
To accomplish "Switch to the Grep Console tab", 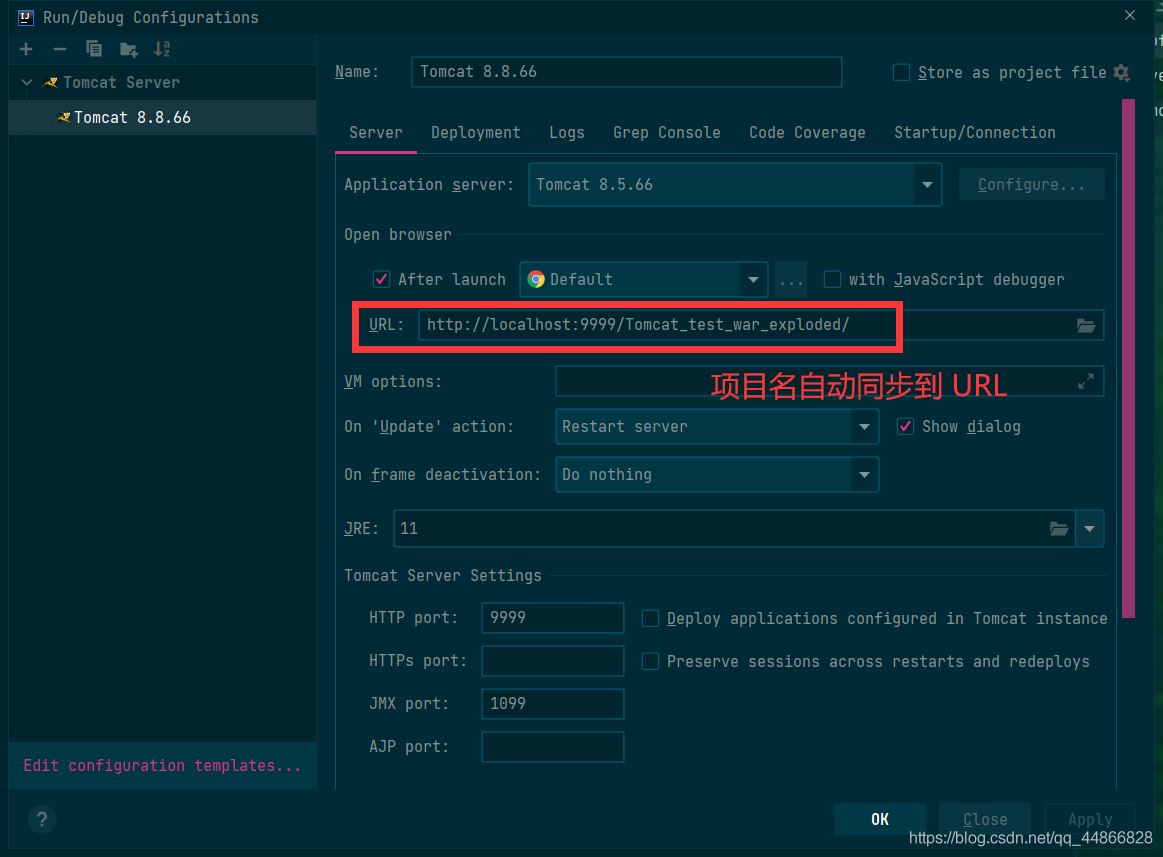I will (x=667, y=133).
